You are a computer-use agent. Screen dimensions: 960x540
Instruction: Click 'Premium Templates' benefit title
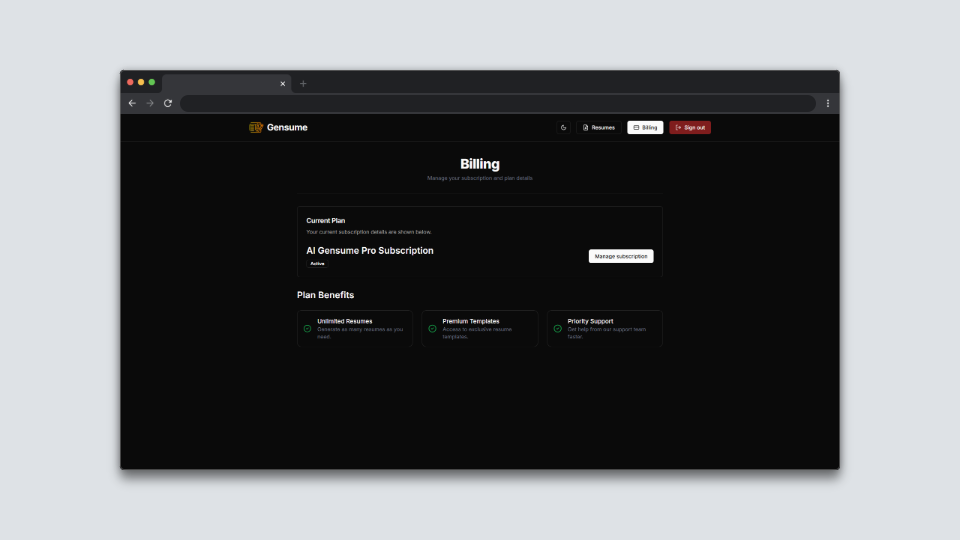(471, 321)
